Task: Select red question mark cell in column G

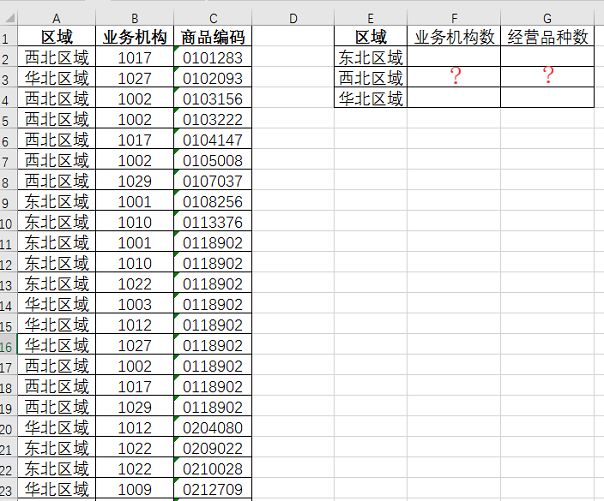Action: pos(547,77)
